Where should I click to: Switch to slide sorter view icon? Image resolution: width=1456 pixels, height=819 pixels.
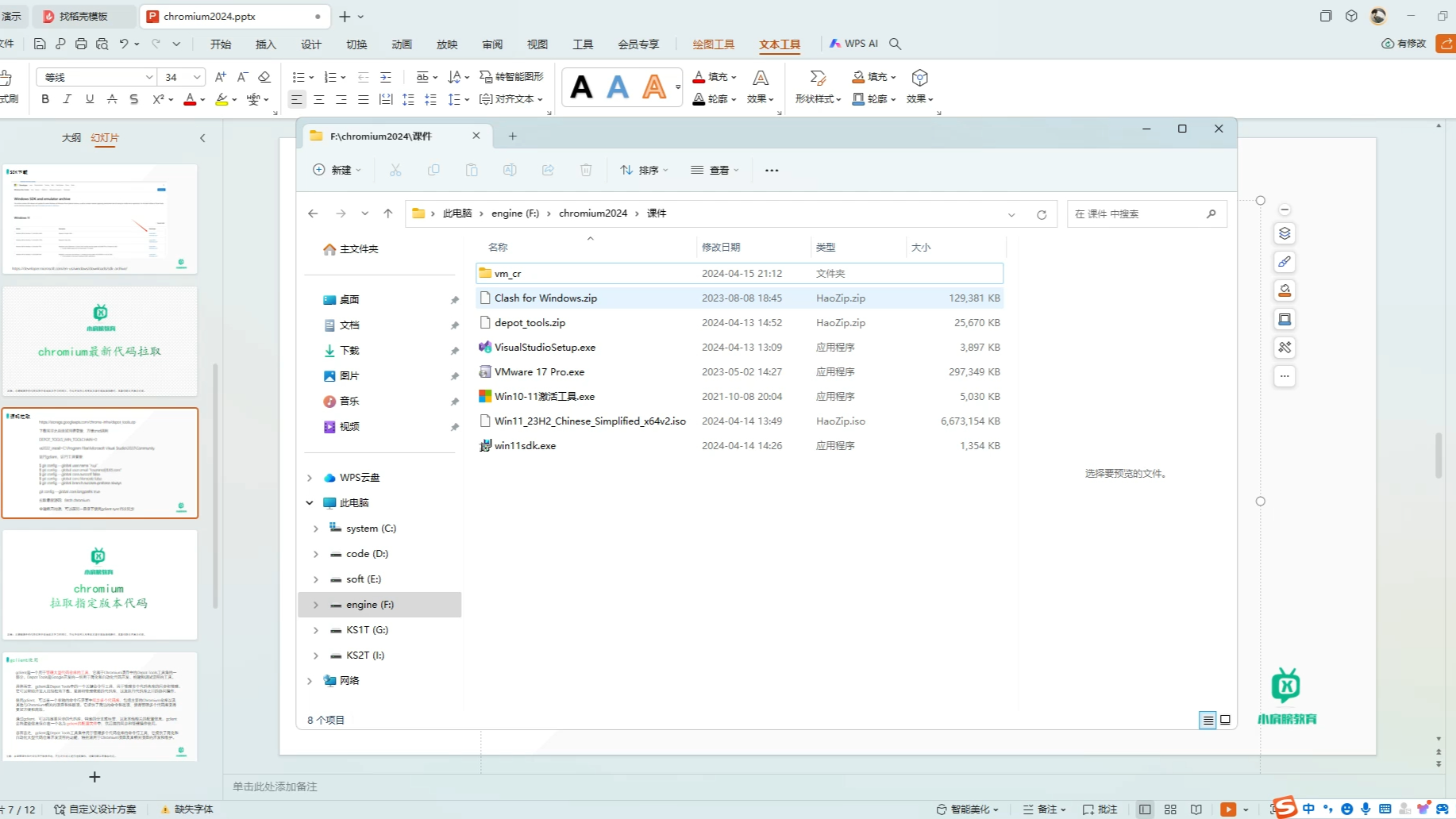1170,809
